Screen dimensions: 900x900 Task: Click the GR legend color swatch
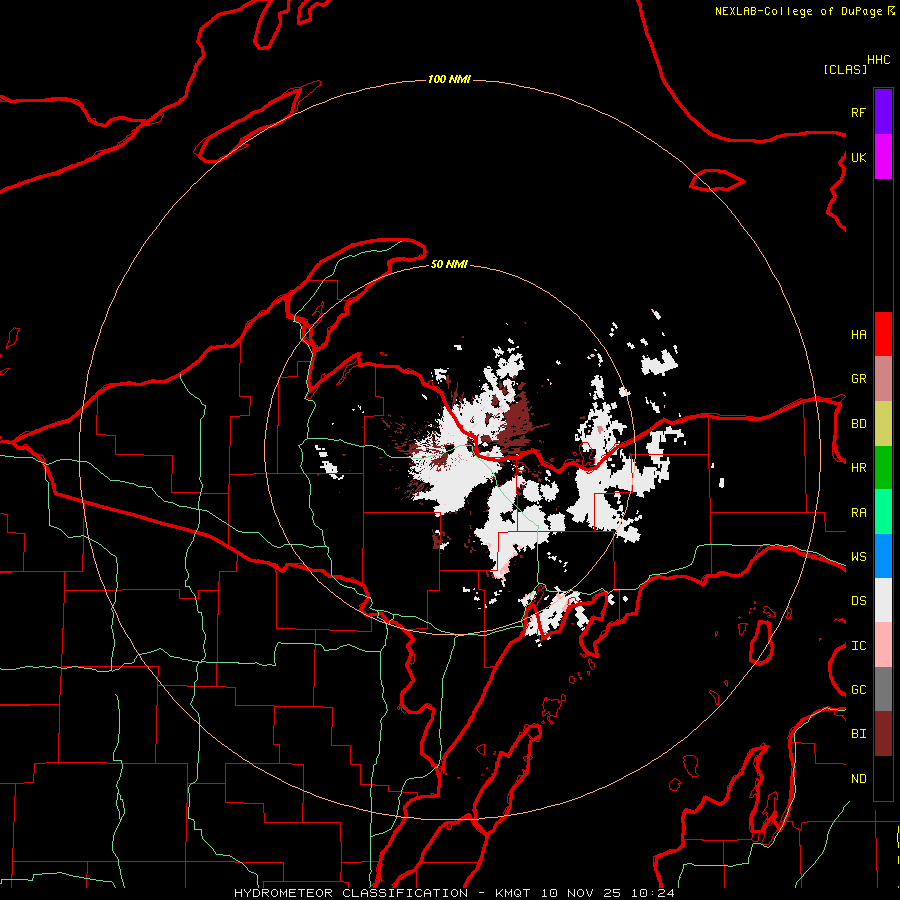pyautogui.click(x=883, y=378)
